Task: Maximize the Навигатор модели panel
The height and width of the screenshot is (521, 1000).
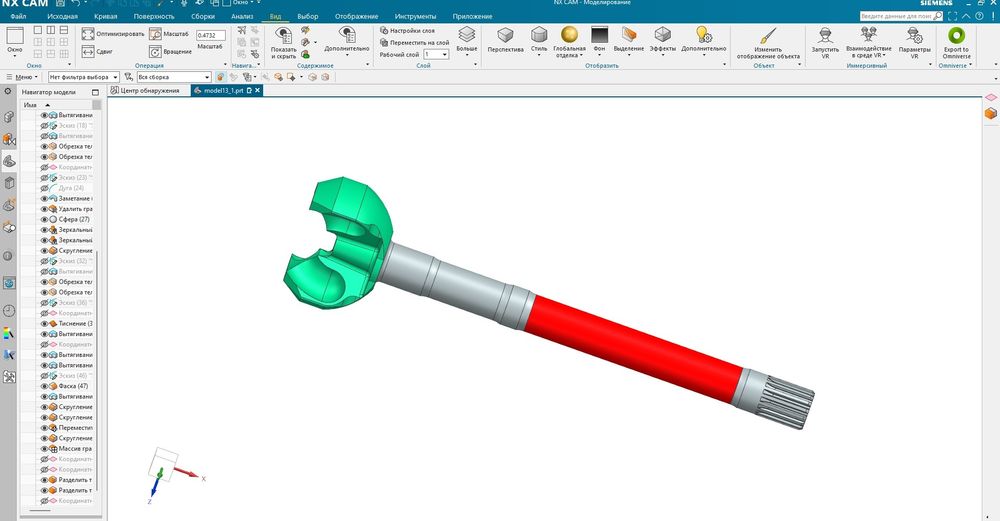Action: click(x=95, y=92)
